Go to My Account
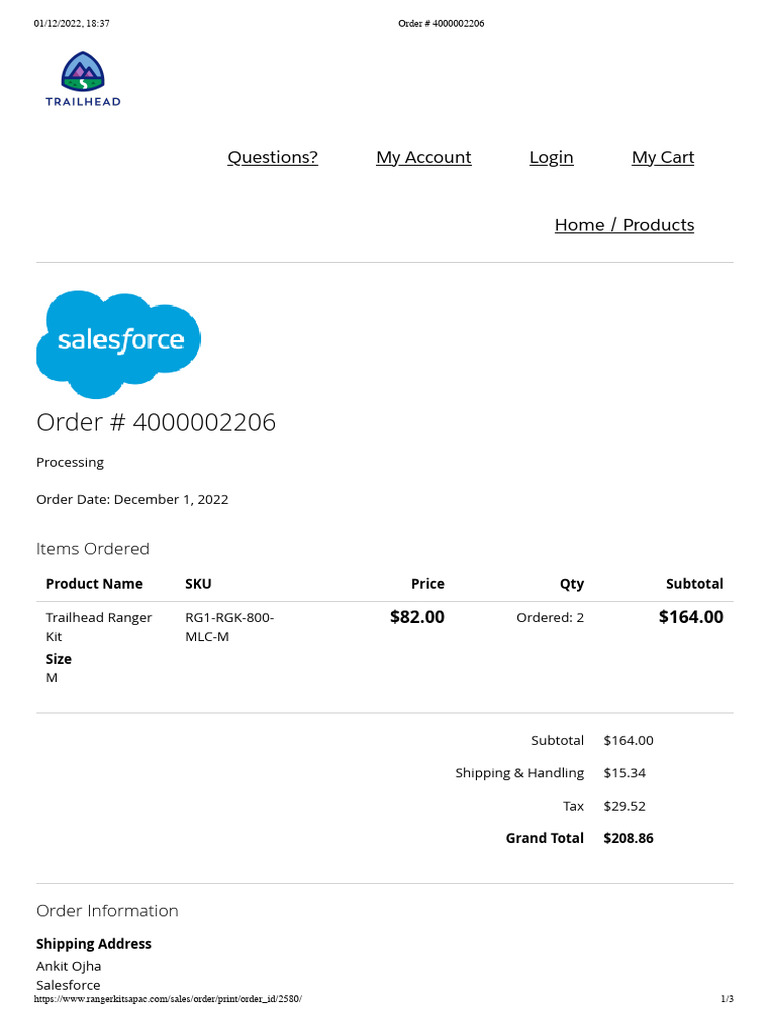Image resolution: width=768 pixels, height=1024 pixels. pos(423,157)
